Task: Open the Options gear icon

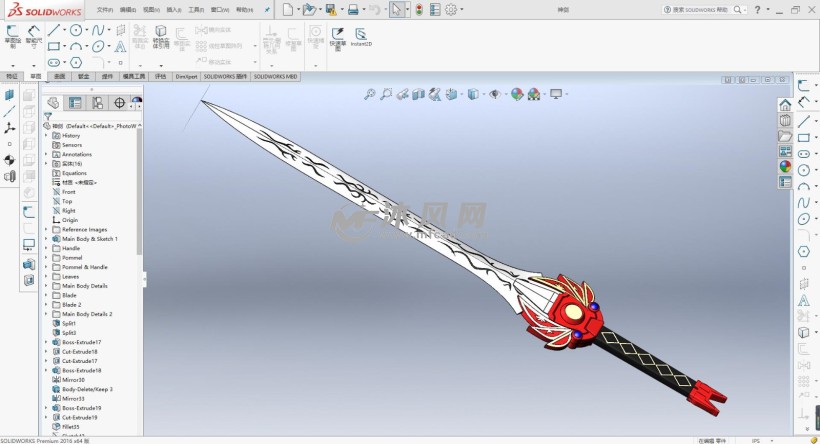Action: click(x=451, y=9)
